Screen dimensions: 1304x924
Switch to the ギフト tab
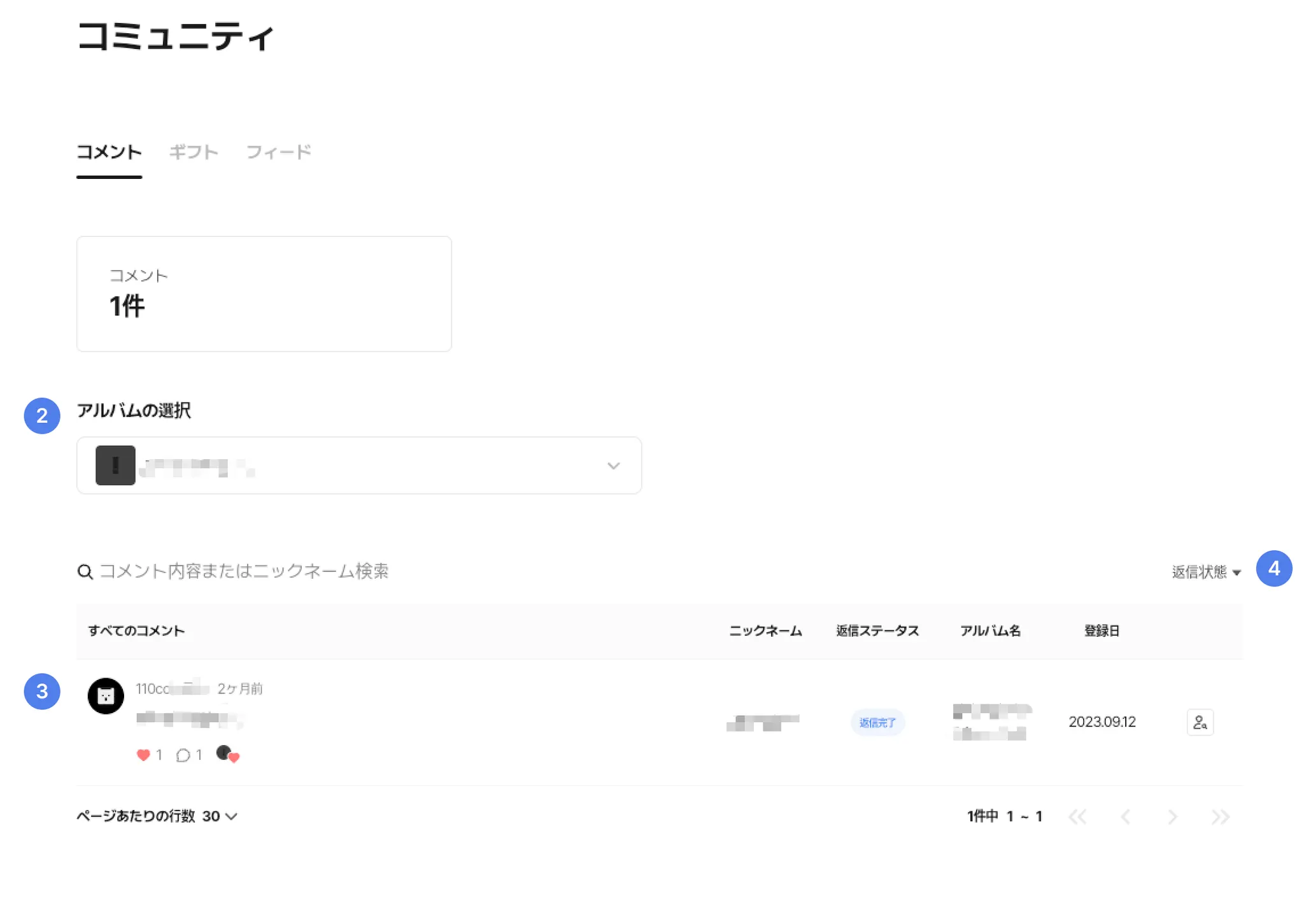pyautogui.click(x=194, y=152)
